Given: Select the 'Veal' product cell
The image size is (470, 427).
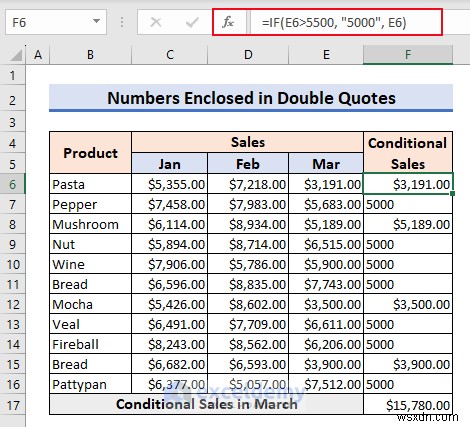Looking at the screenshot, I should pyautogui.click(x=90, y=324).
